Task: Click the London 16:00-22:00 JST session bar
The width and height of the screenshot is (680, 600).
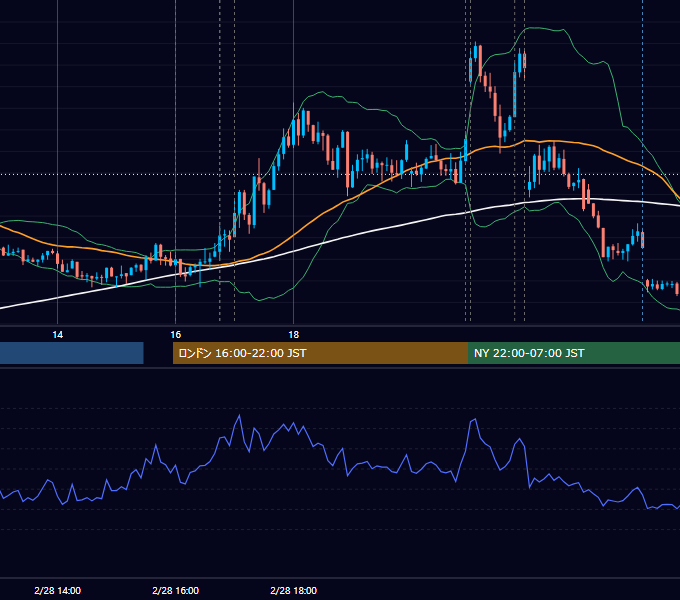Action: click(x=320, y=353)
